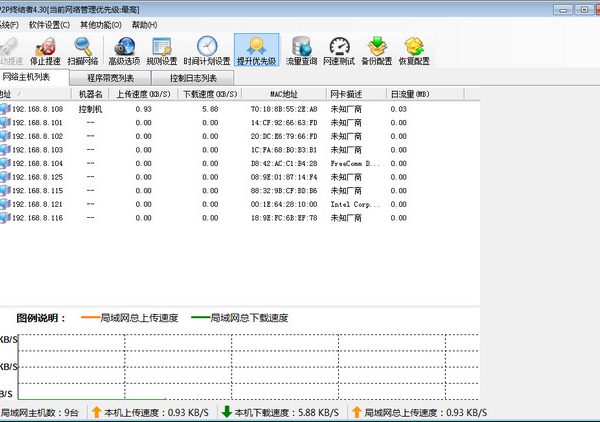Open 高级选项 advanced options
The image size is (600, 422).
point(126,51)
